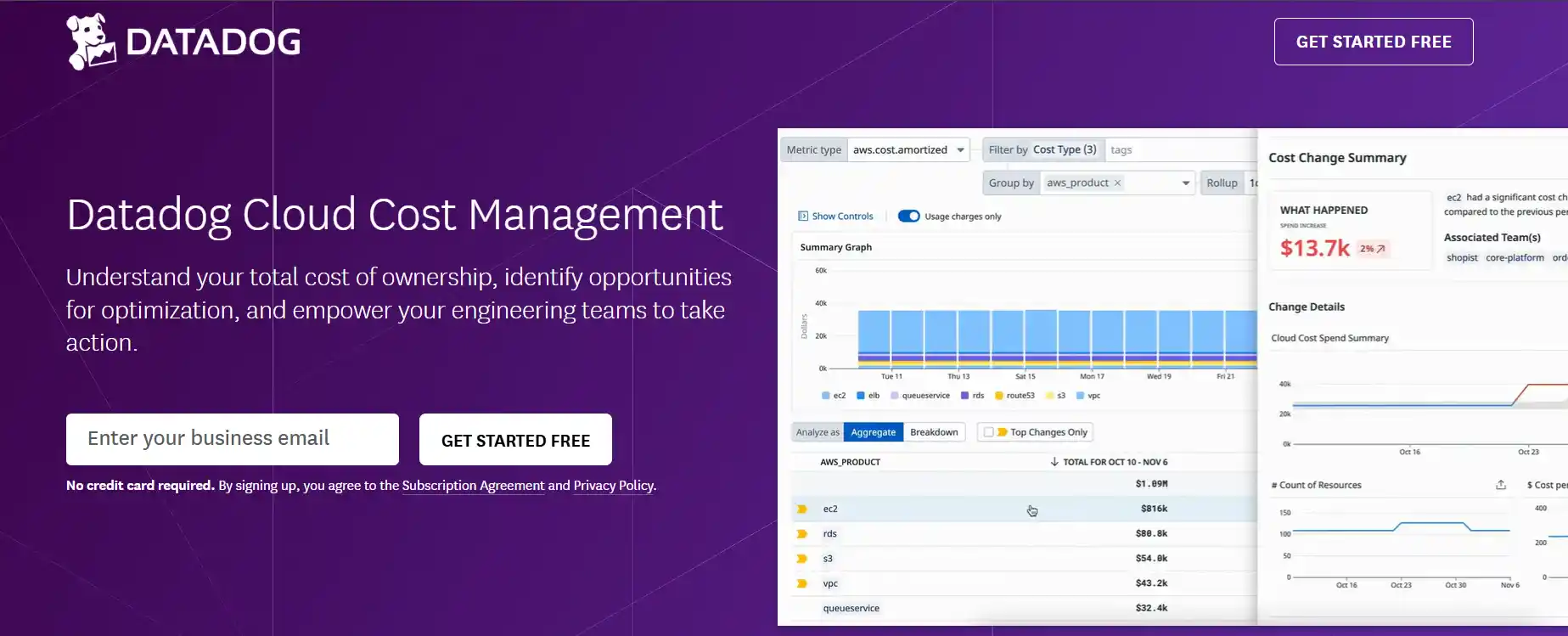
Task: Click GET STARTED FREE beside email field
Action: pos(515,440)
